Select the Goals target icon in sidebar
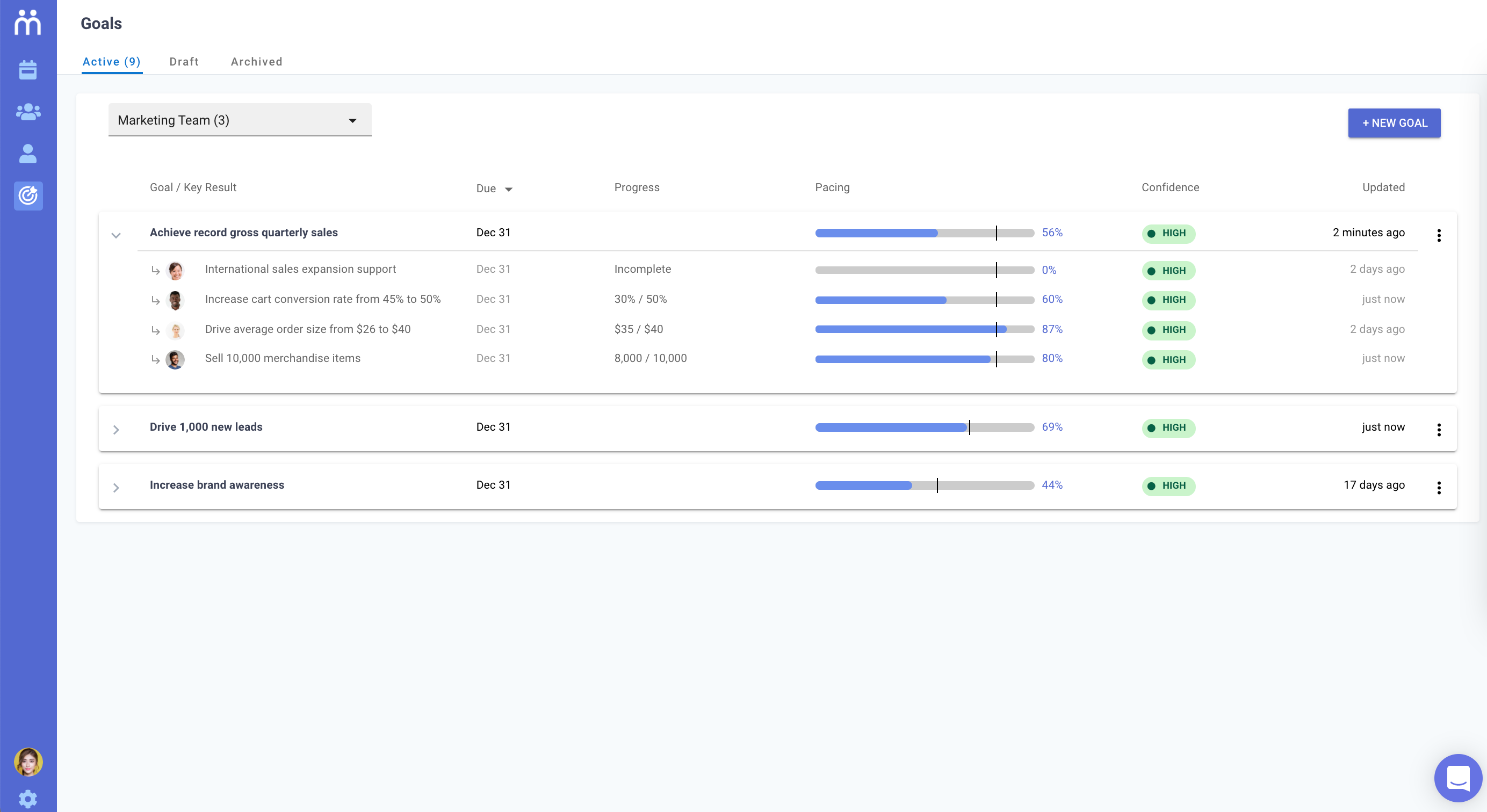The image size is (1487, 812). point(28,195)
